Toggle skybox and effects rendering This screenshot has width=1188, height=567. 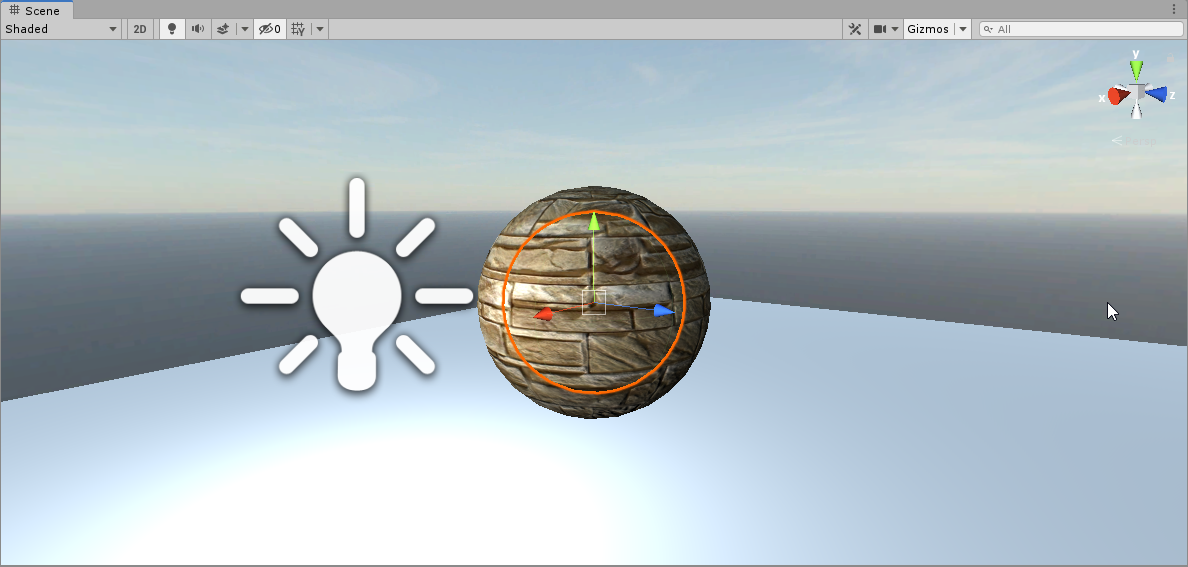click(224, 29)
